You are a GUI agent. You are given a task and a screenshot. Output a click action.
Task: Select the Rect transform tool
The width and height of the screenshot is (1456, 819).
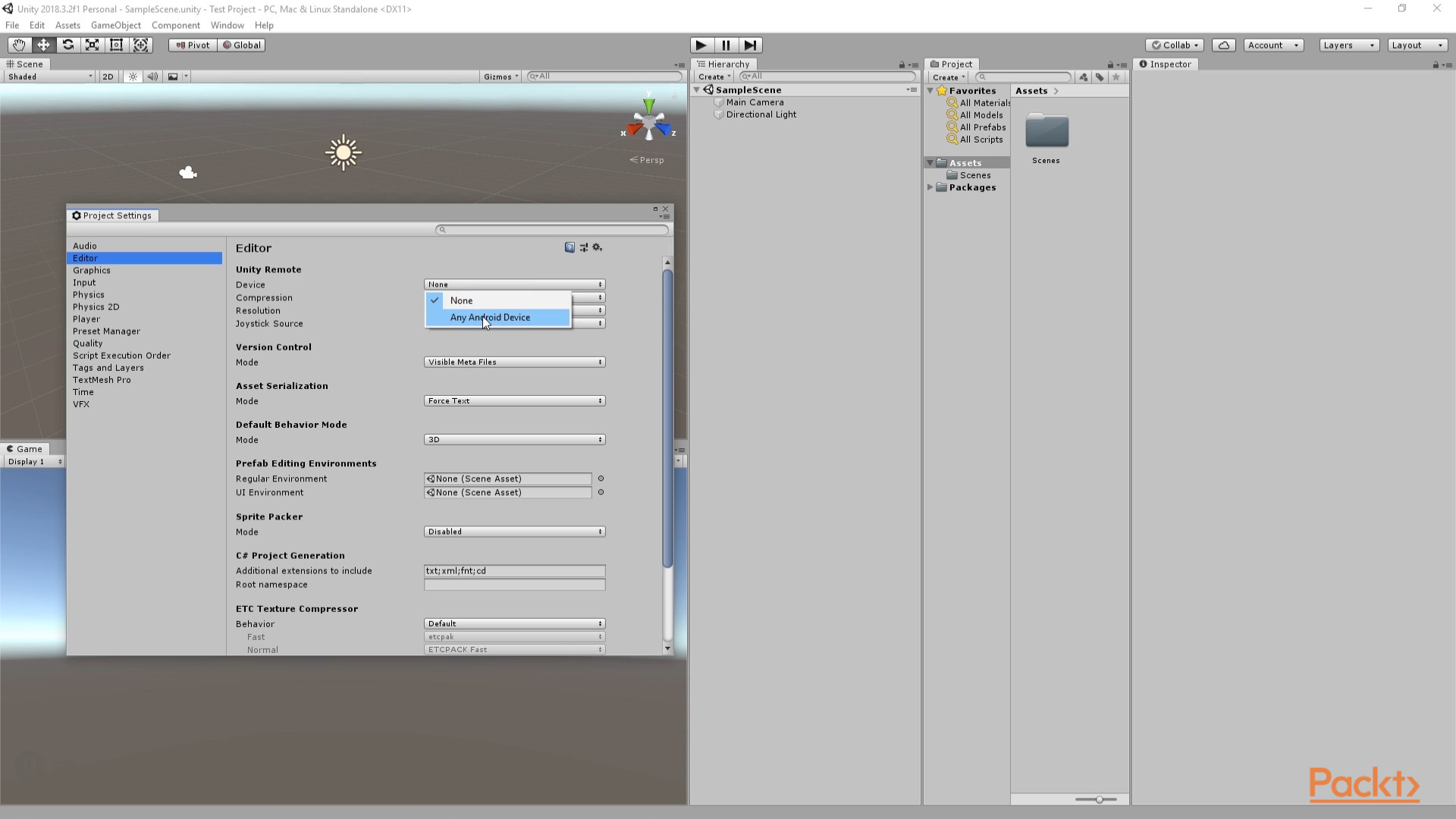click(x=116, y=45)
